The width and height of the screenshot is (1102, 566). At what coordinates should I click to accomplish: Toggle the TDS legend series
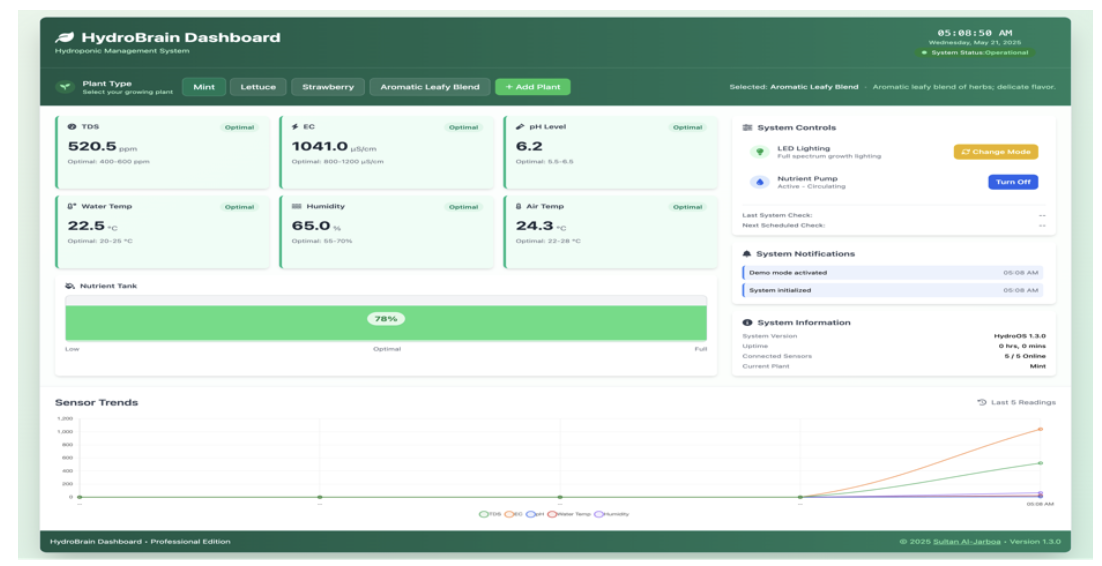(x=490, y=514)
